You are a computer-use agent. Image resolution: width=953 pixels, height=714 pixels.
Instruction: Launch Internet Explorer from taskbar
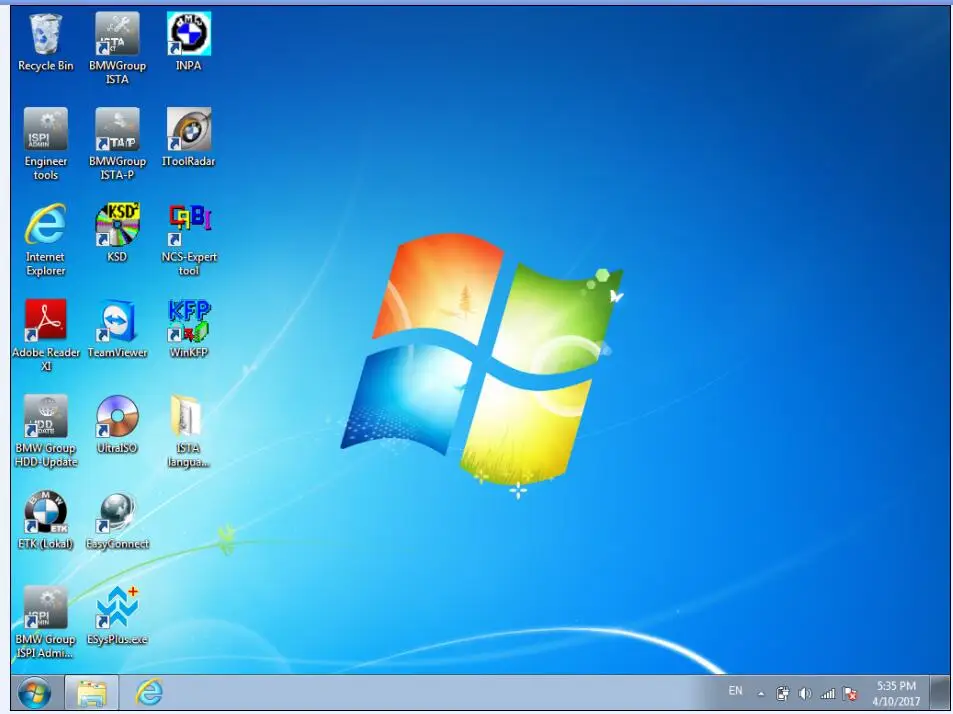point(149,693)
